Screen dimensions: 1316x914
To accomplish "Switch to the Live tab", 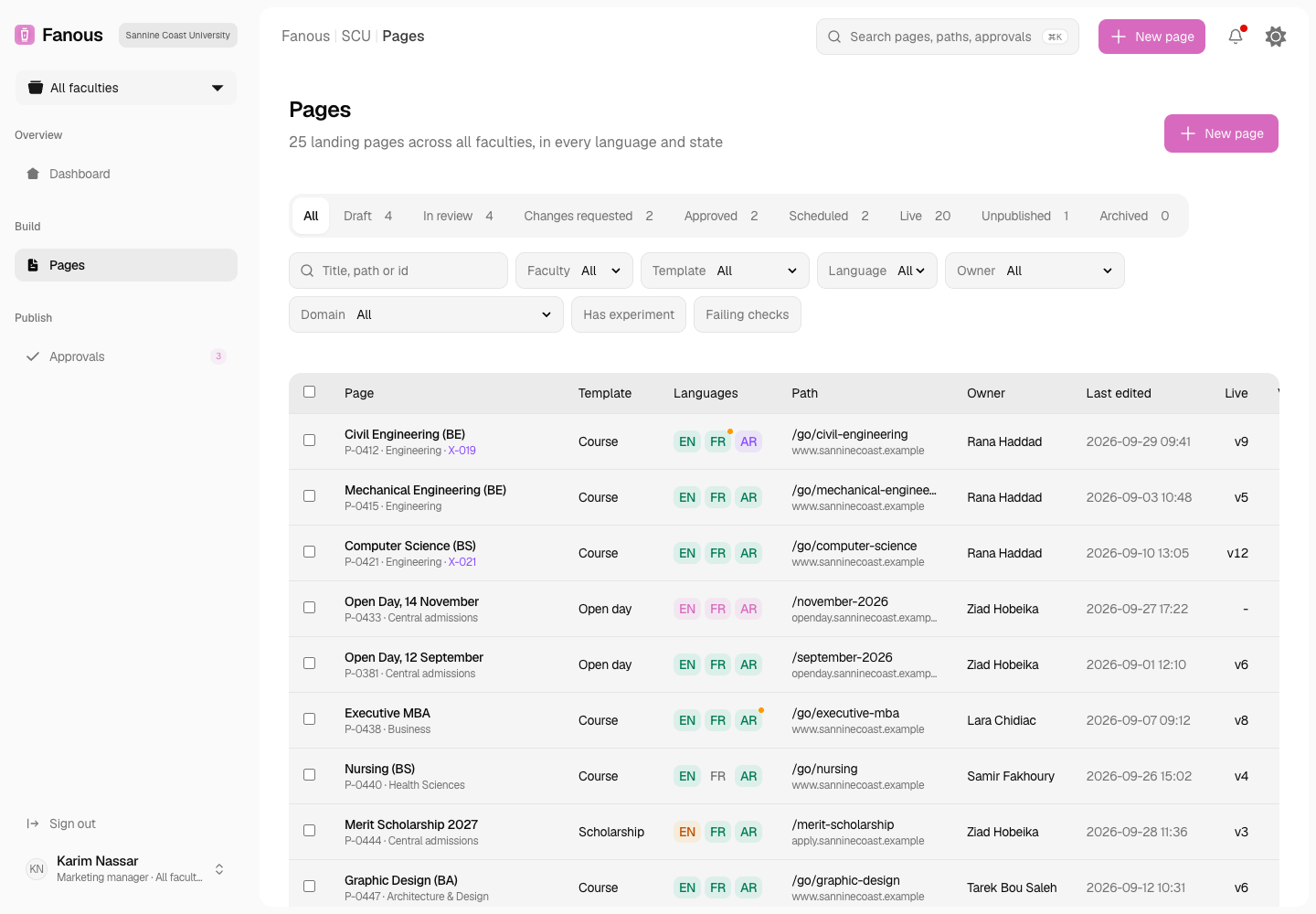I will point(925,216).
